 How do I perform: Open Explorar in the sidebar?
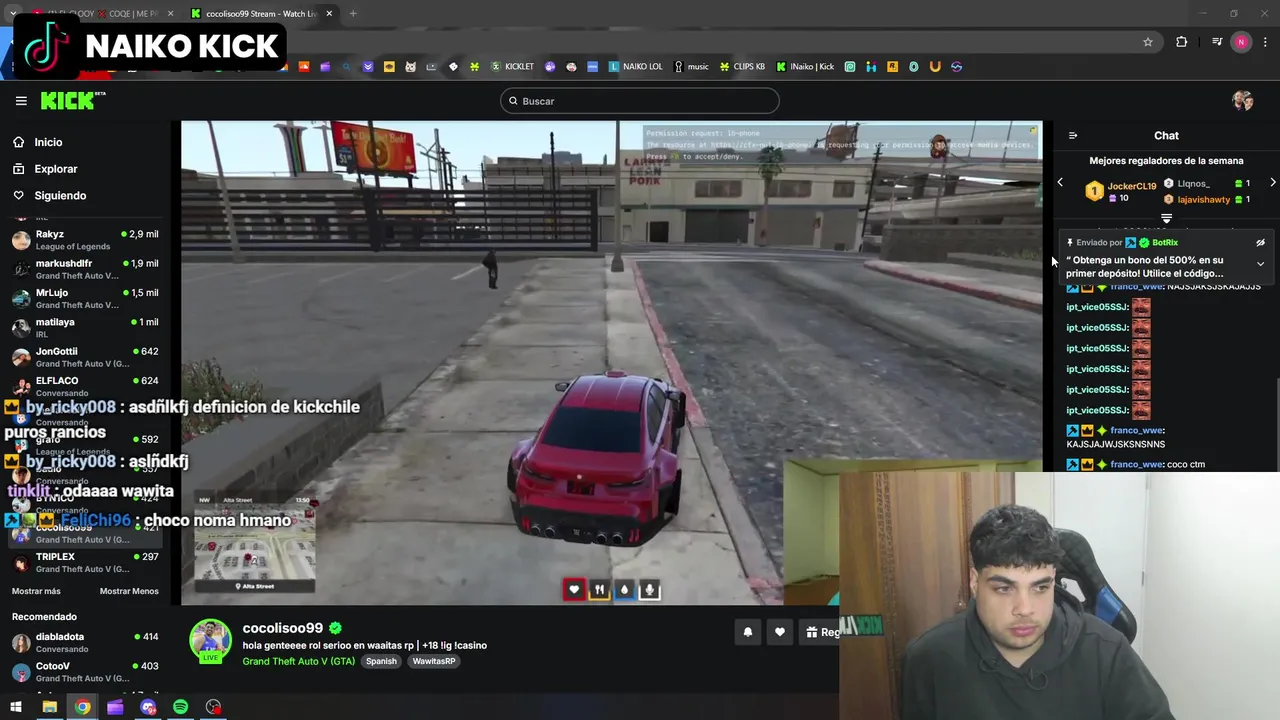click(55, 169)
